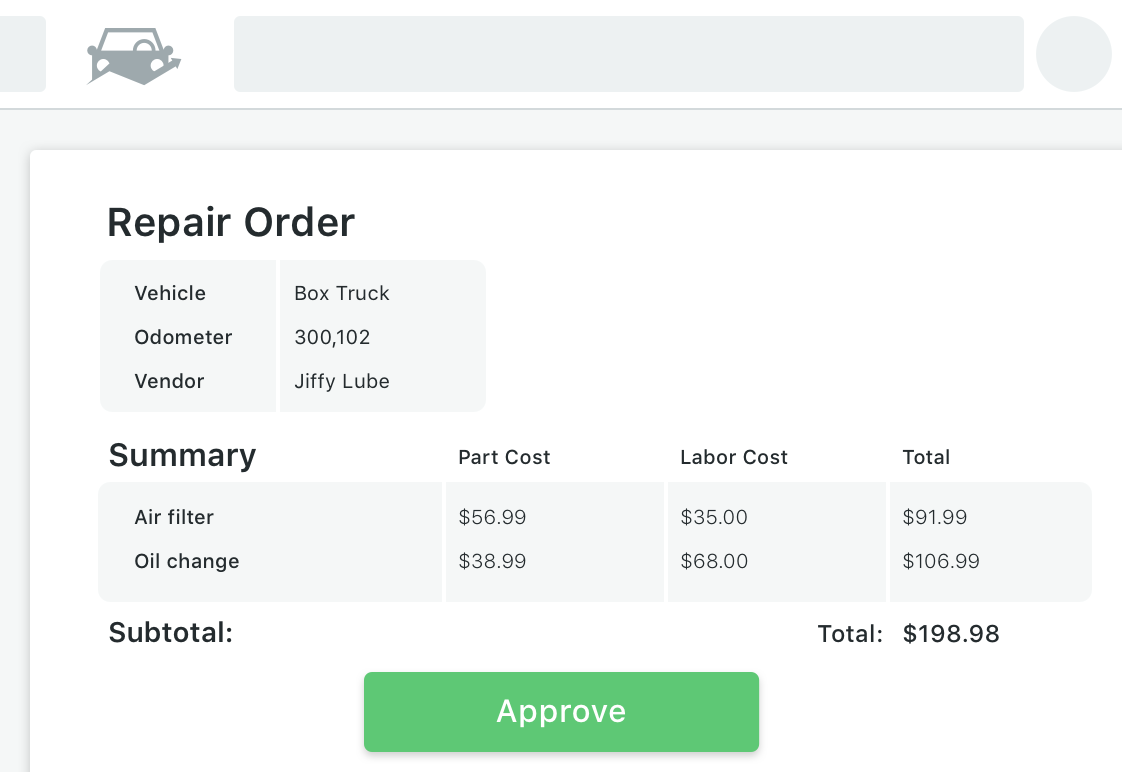
Task: Click the odometer reading 300,102
Action: coord(332,337)
